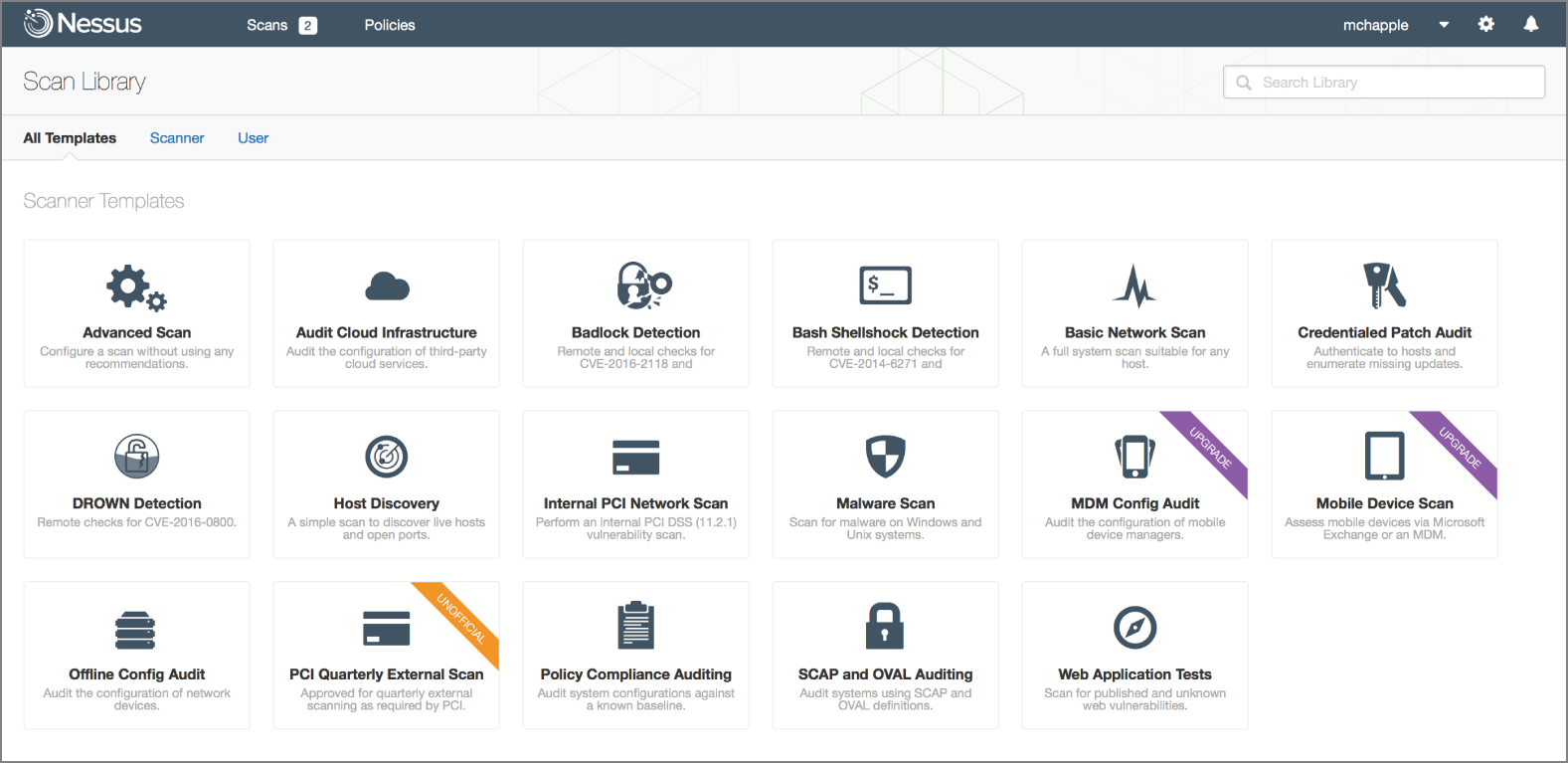The width and height of the screenshot is (1568, 763).
Task: Click the Mobile Device Scan title
Action: [1384, 503]
